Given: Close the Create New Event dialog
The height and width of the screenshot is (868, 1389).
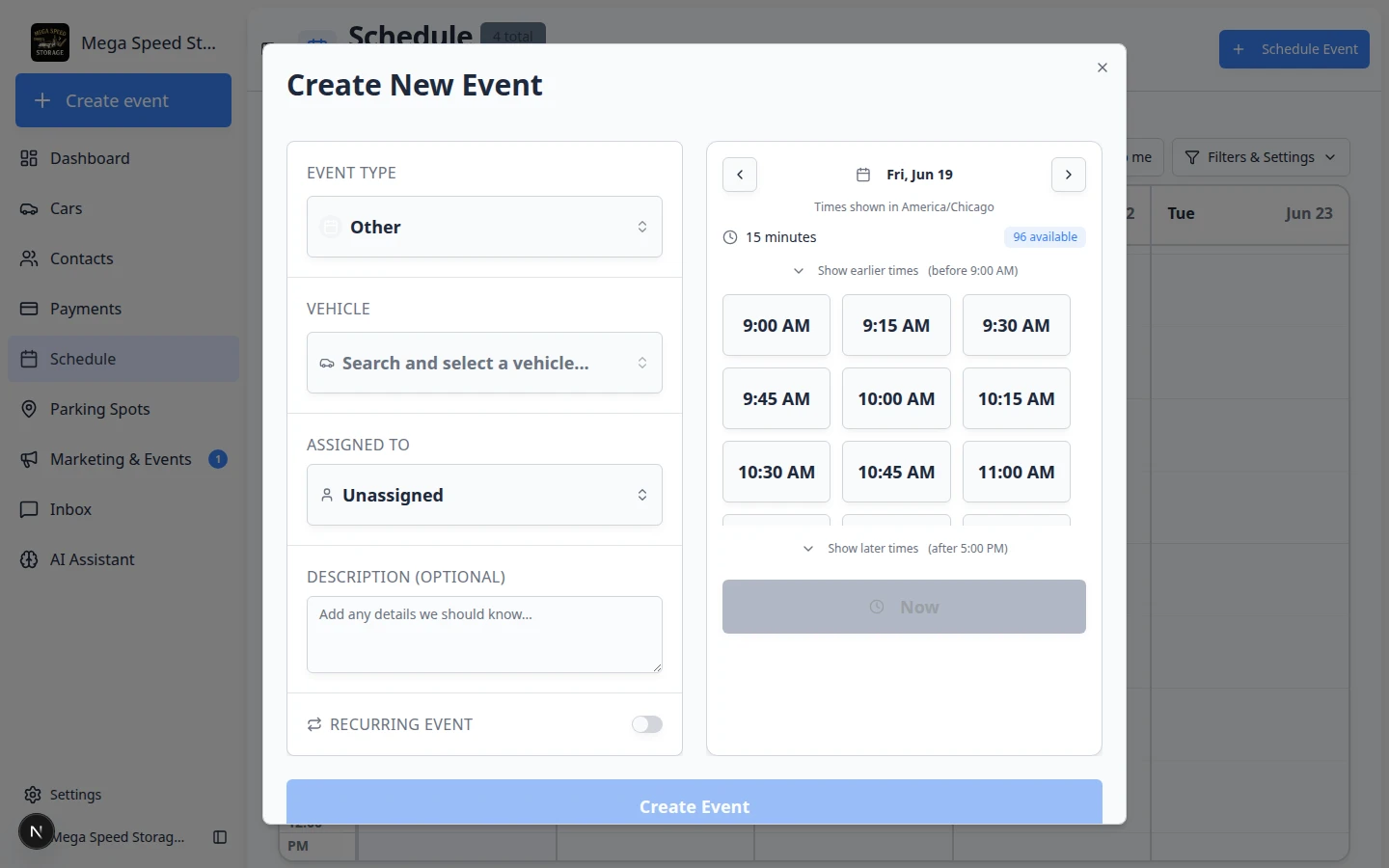Looking at the screenshot, I should [1103, 68].
